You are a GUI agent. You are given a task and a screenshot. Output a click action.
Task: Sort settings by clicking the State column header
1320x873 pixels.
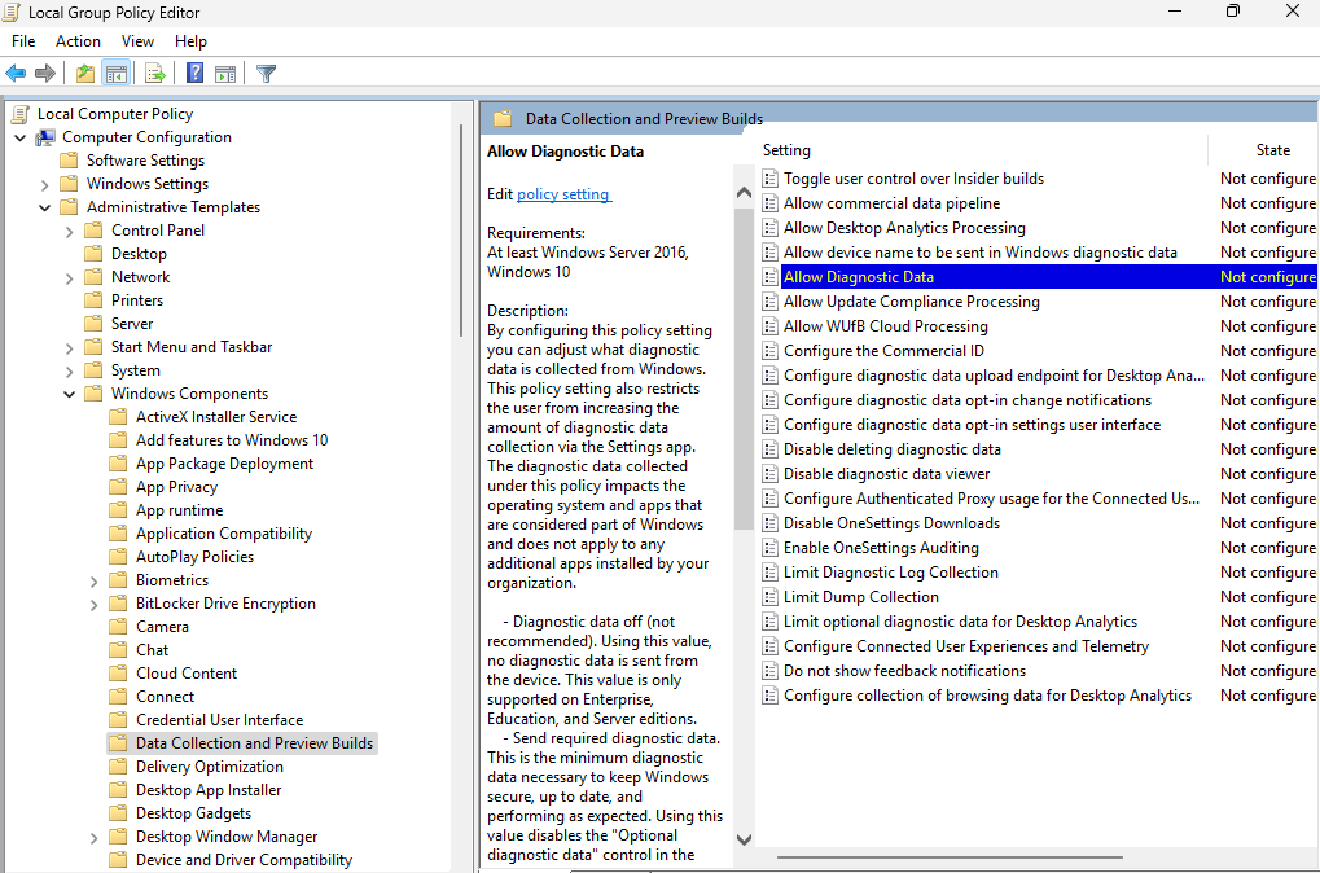point(1274,149)
